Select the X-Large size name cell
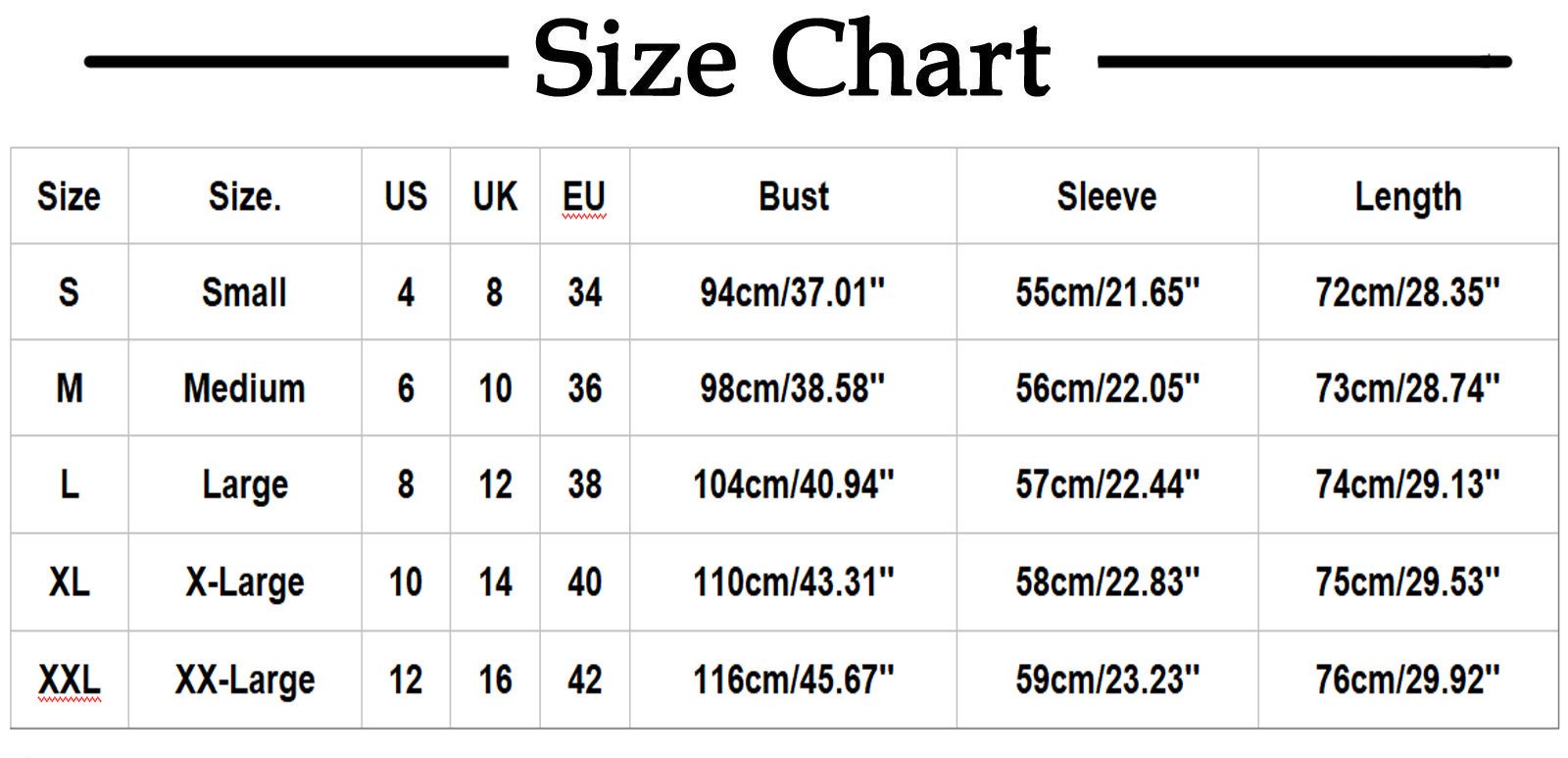Image resolution: width=1568 pixels, height=758 pixels. (244, 582)
